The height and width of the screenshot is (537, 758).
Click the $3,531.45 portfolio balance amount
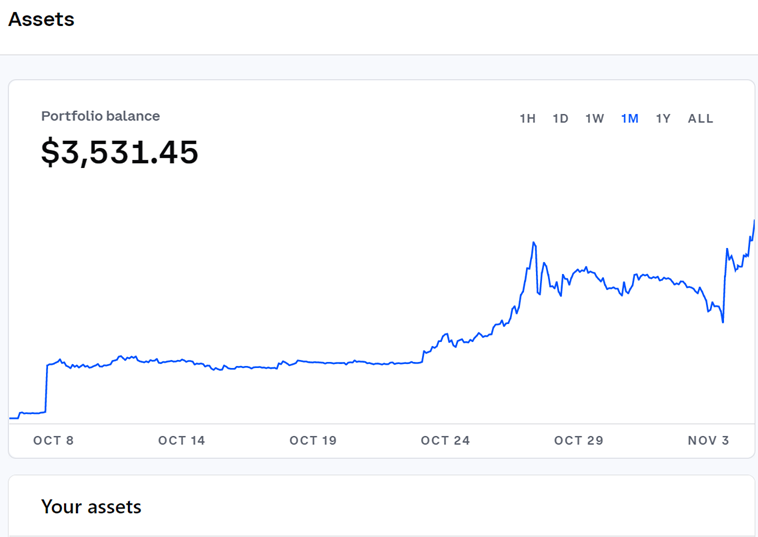pyautogui.click(x=119, y=152)
